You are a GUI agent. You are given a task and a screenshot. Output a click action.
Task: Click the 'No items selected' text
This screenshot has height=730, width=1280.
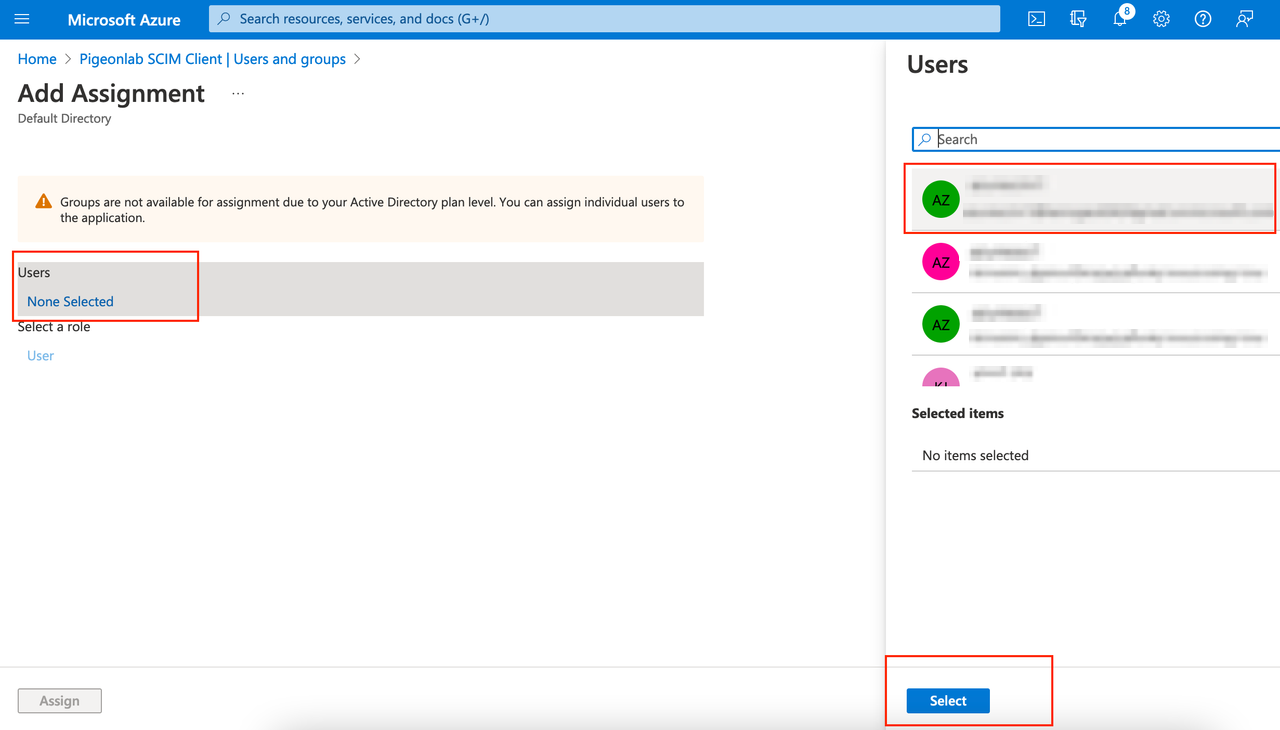point(975,455)
